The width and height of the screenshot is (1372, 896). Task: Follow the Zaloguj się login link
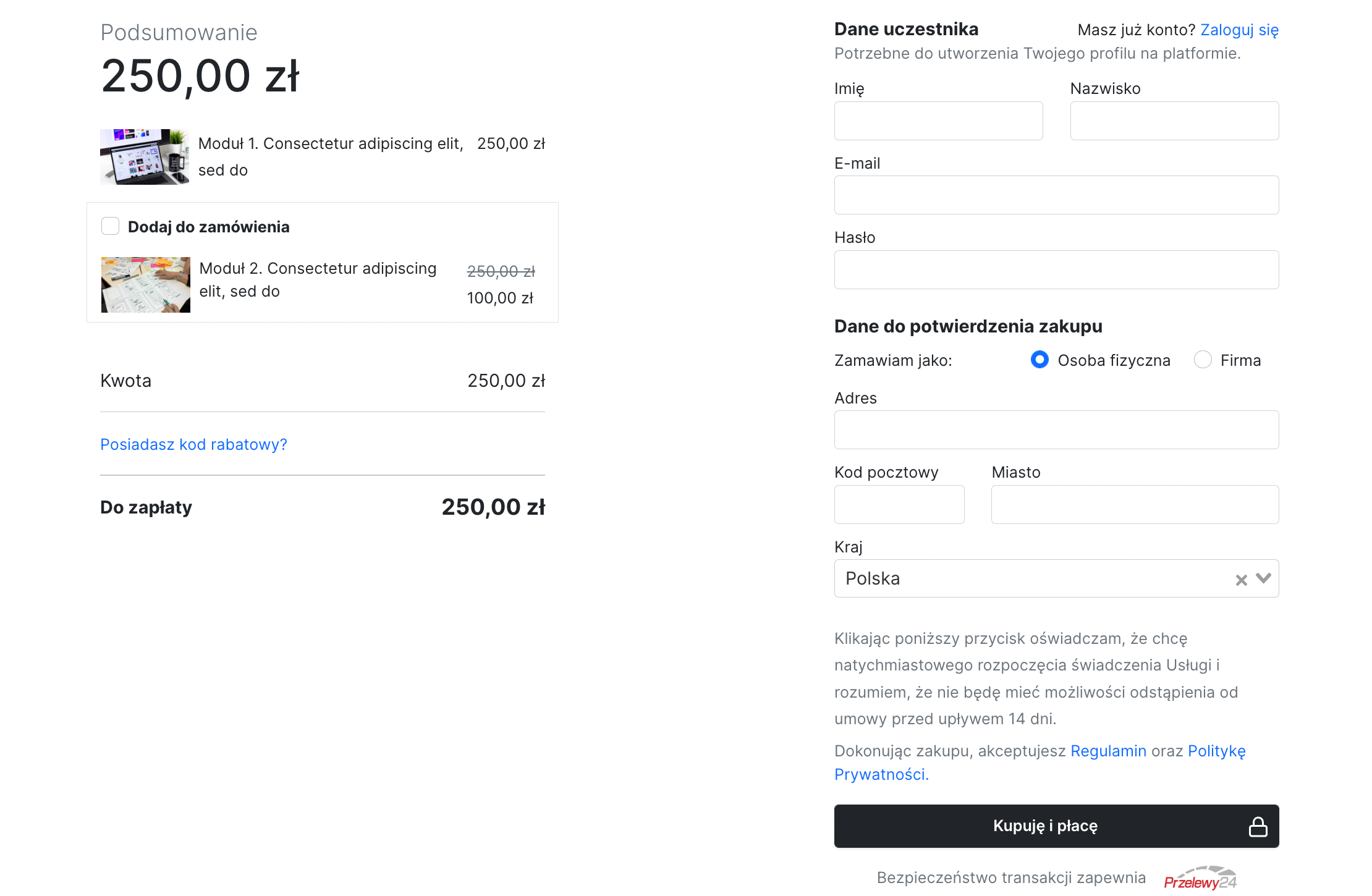point(1239,30)
